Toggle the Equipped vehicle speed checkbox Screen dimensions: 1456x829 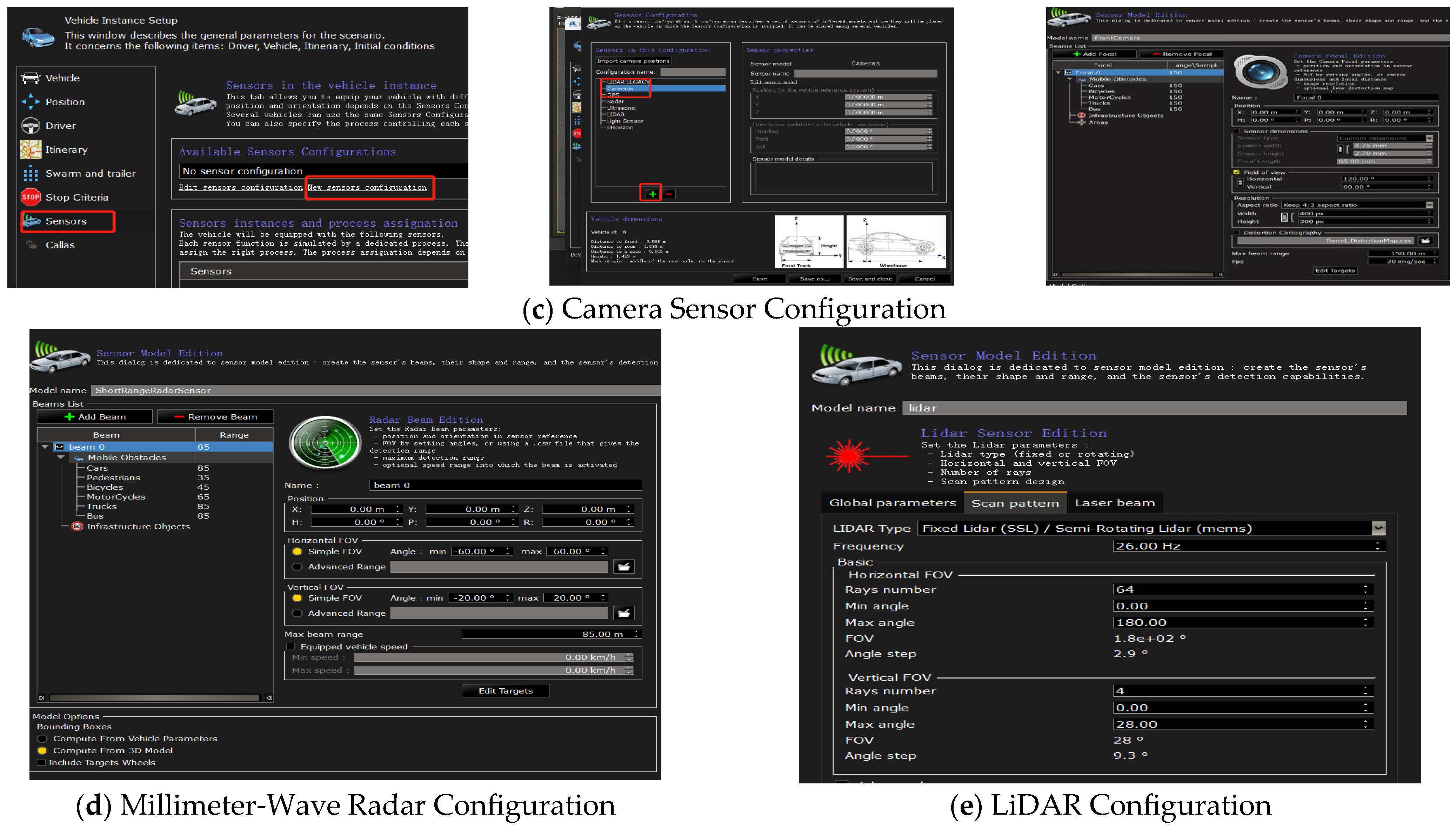click(290, 646)
